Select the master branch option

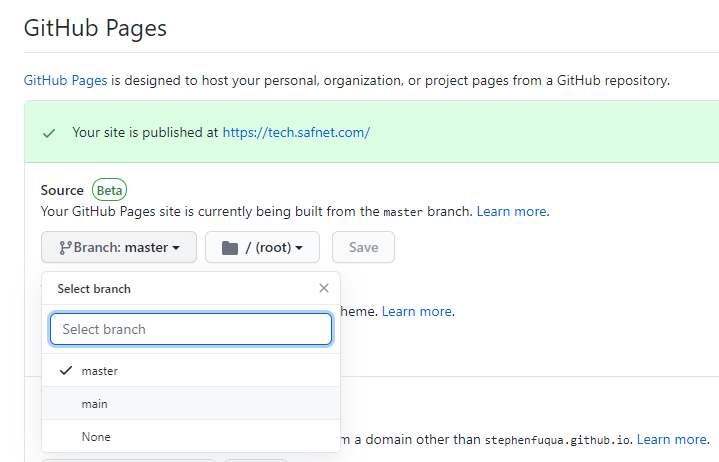pos(191,370)
